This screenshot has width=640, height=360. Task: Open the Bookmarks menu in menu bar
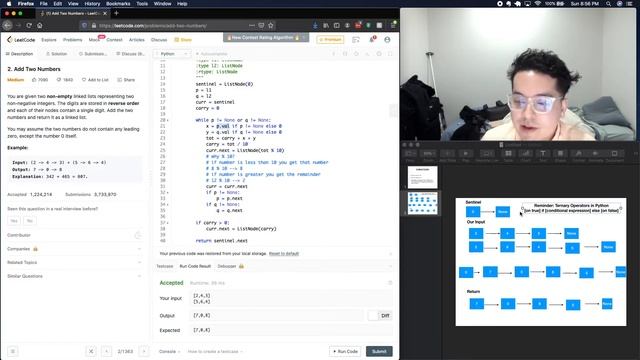coord(118,4)
